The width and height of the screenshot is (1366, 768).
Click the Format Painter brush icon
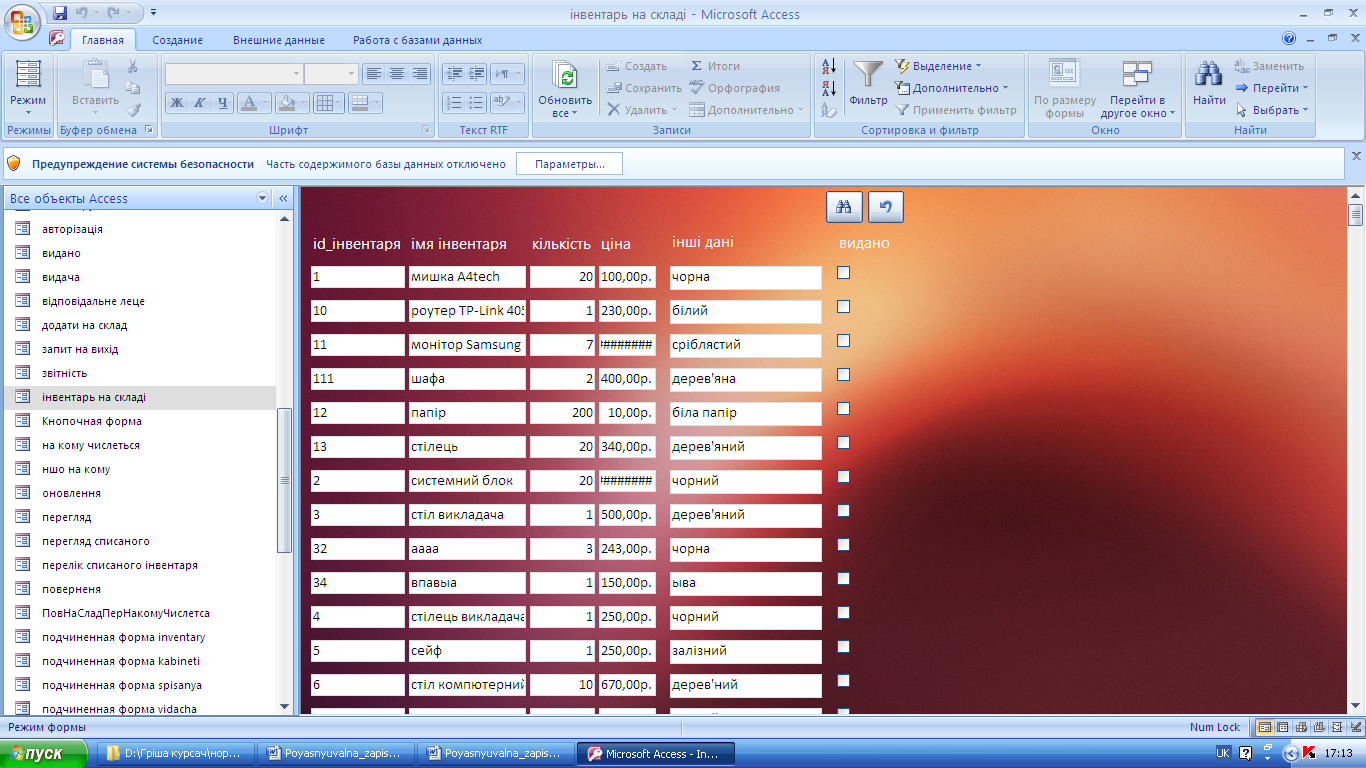133,110
